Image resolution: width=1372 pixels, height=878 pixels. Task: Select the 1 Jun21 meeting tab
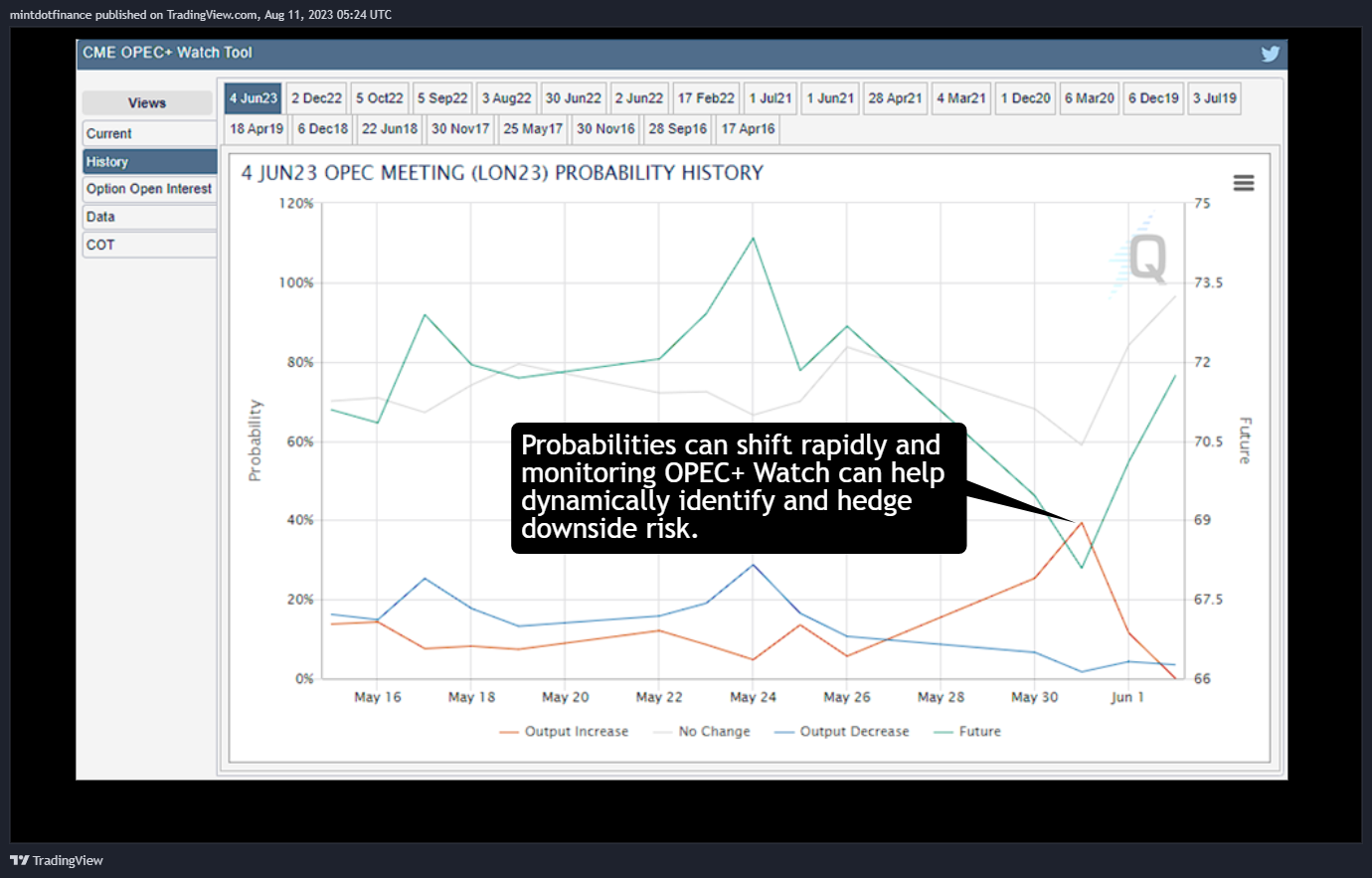[830, 98]
